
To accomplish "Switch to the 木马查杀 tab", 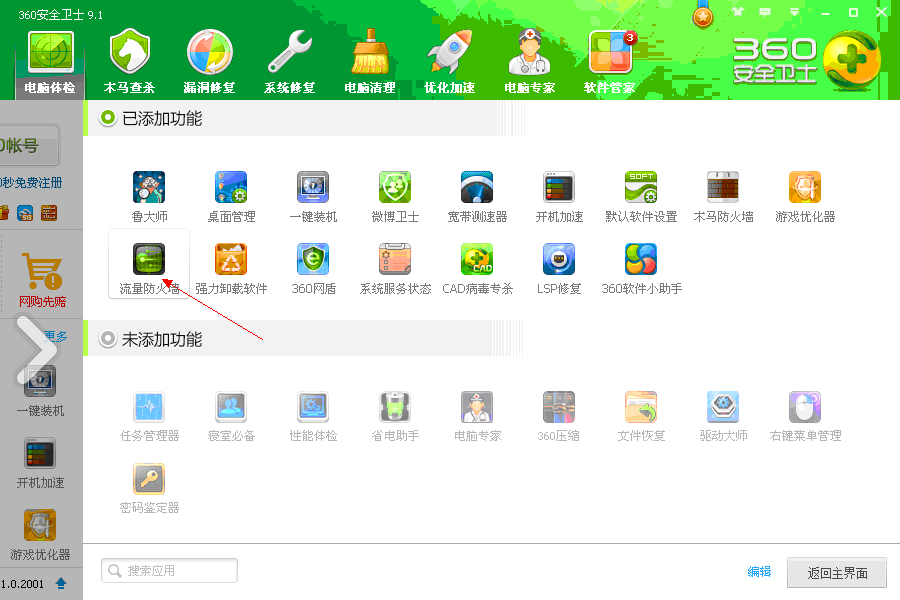I will [129, 63].
